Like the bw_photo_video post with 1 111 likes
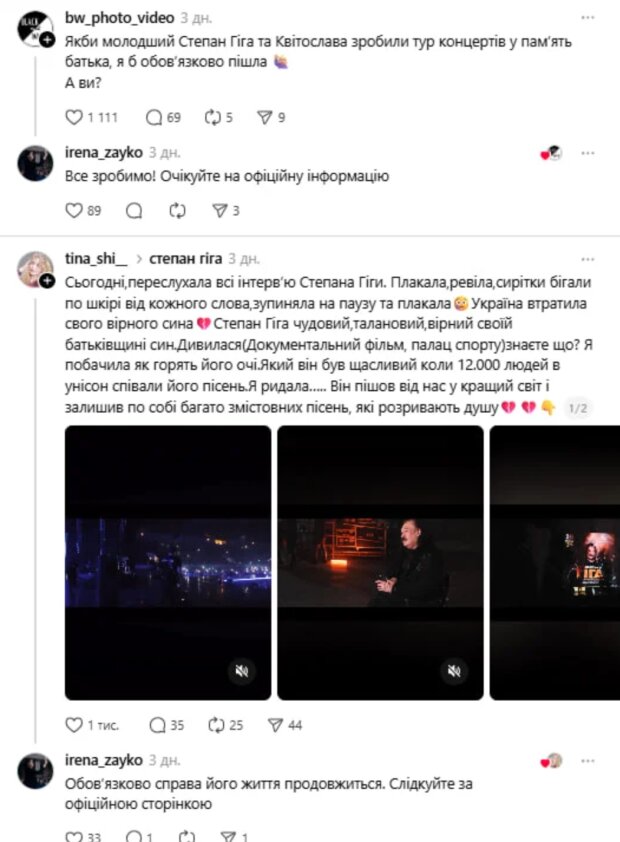The image size is (620, 842). [74, 117]
